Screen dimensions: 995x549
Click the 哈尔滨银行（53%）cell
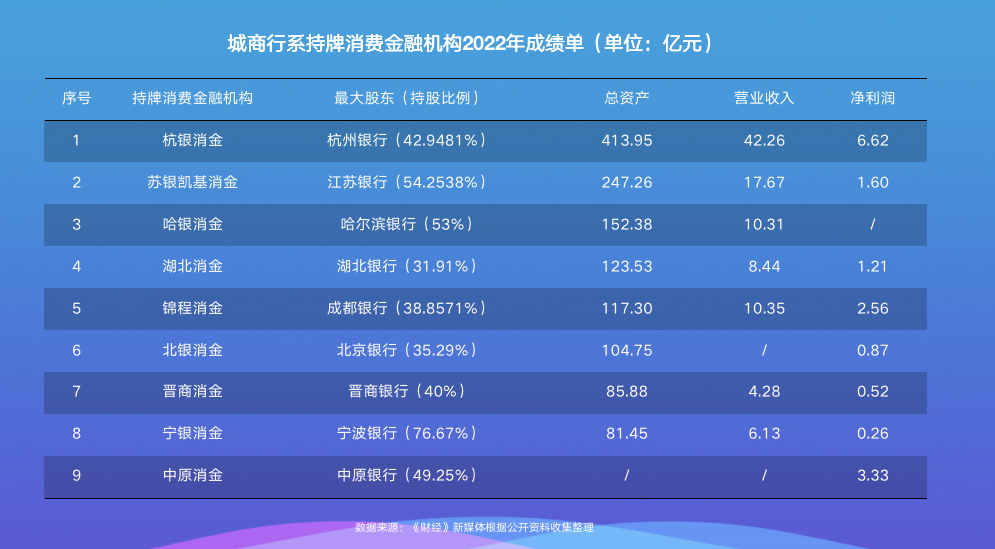pos(407,224)
